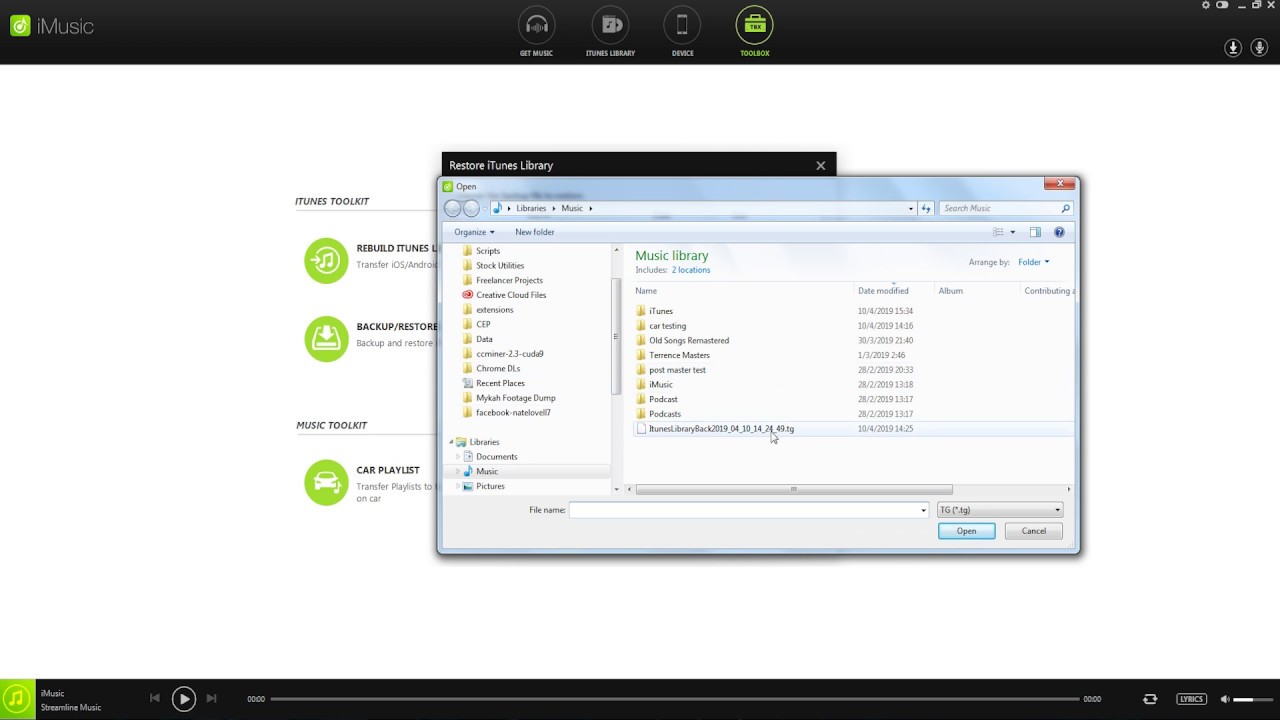The width and height of the screenshot is (1280, 720).
Task: Open the record microphone icon
Action: tap(1260, 48)
